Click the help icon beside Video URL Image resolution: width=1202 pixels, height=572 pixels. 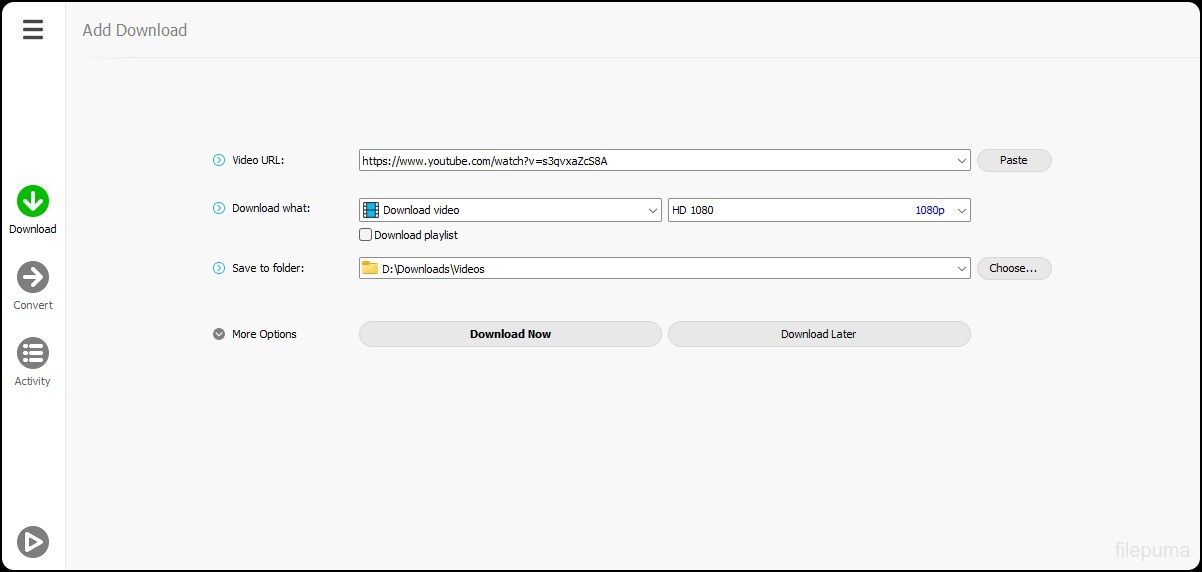[x=219, y=160]
